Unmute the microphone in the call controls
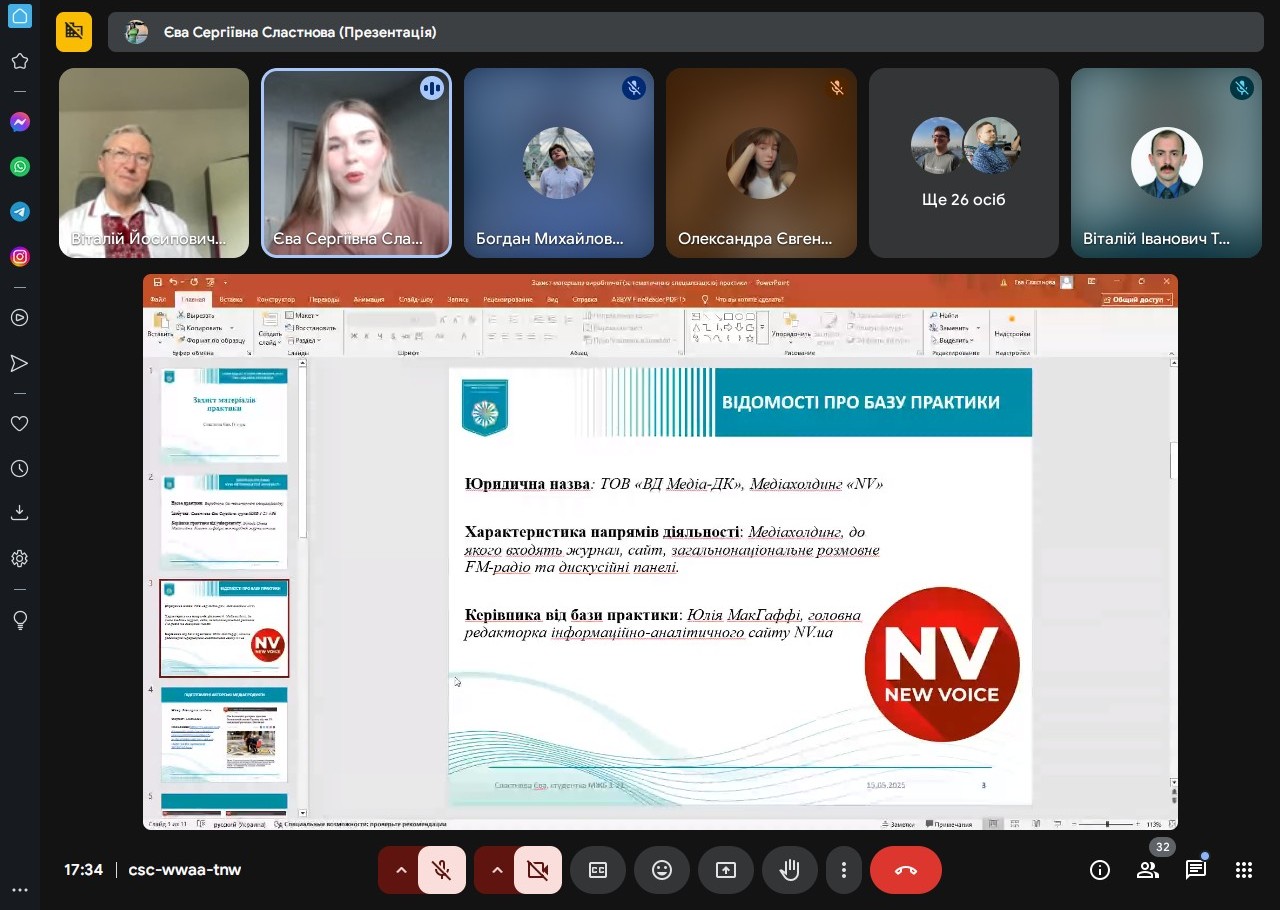Screen dimensions: 1280x910 (441, 870)
